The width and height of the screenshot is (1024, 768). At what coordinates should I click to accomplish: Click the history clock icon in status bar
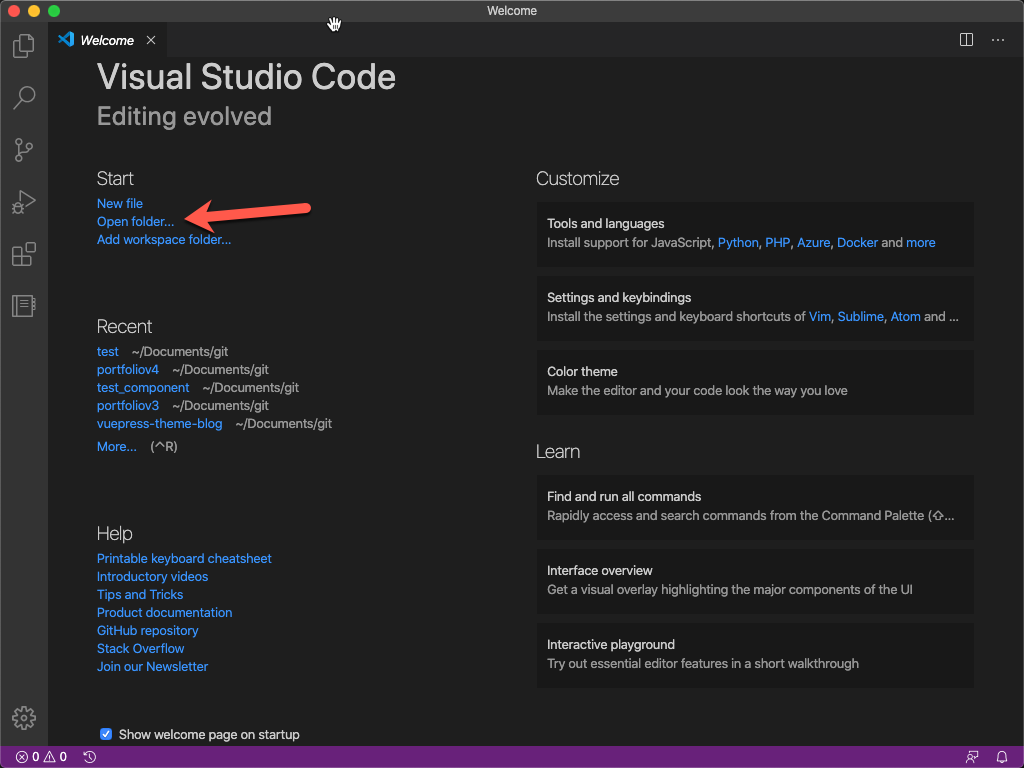(89, 757)
